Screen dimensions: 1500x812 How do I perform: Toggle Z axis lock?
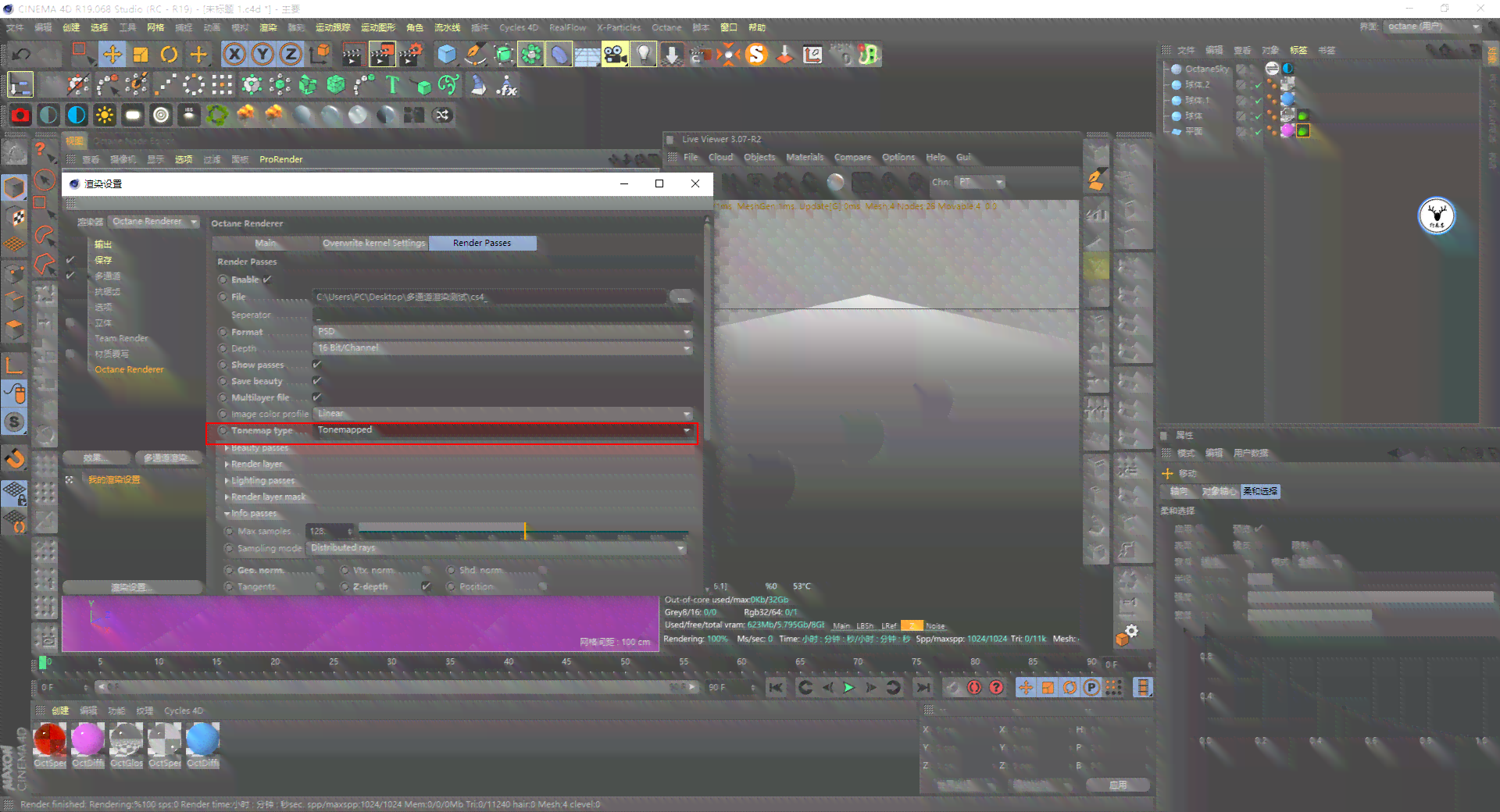tap(291, 55)
